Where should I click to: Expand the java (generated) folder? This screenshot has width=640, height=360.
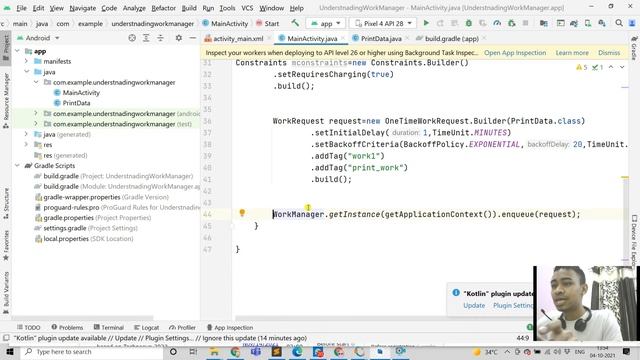27,134
